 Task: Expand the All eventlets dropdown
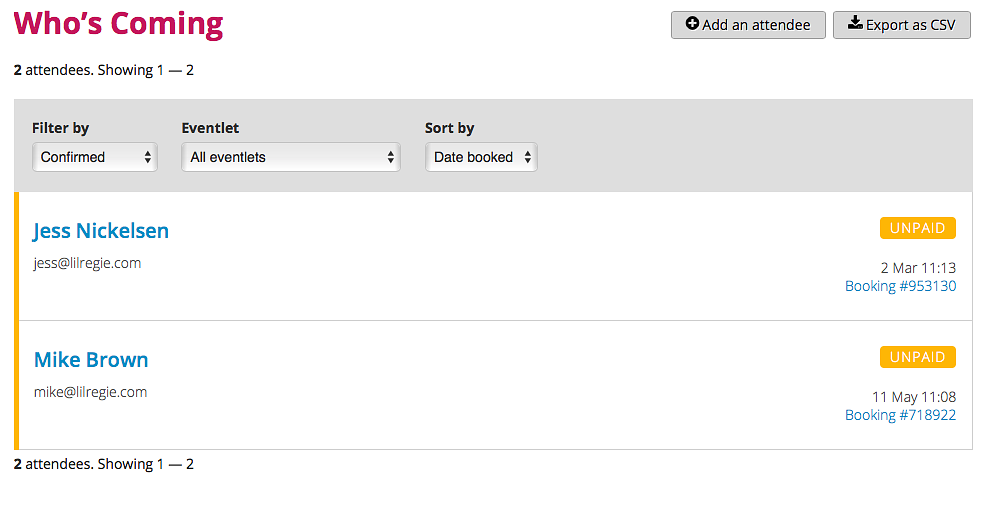click(291, 157)
